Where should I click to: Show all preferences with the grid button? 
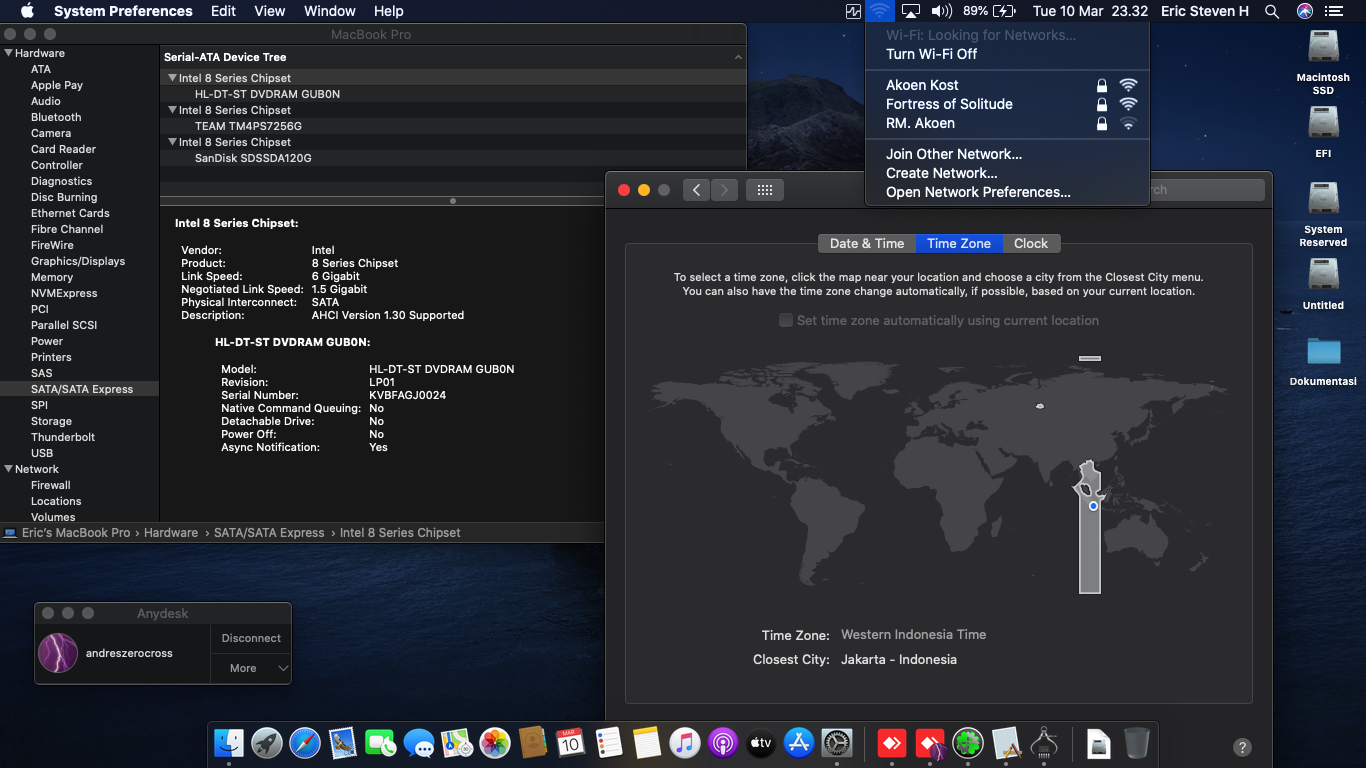(765, 190)
